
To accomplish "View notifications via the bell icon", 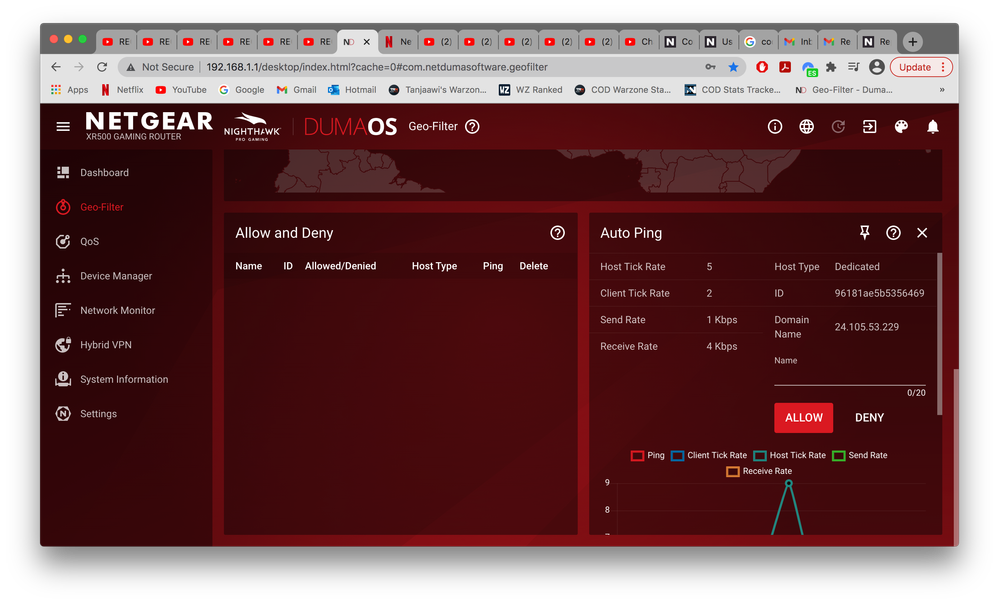I will 931,126.
